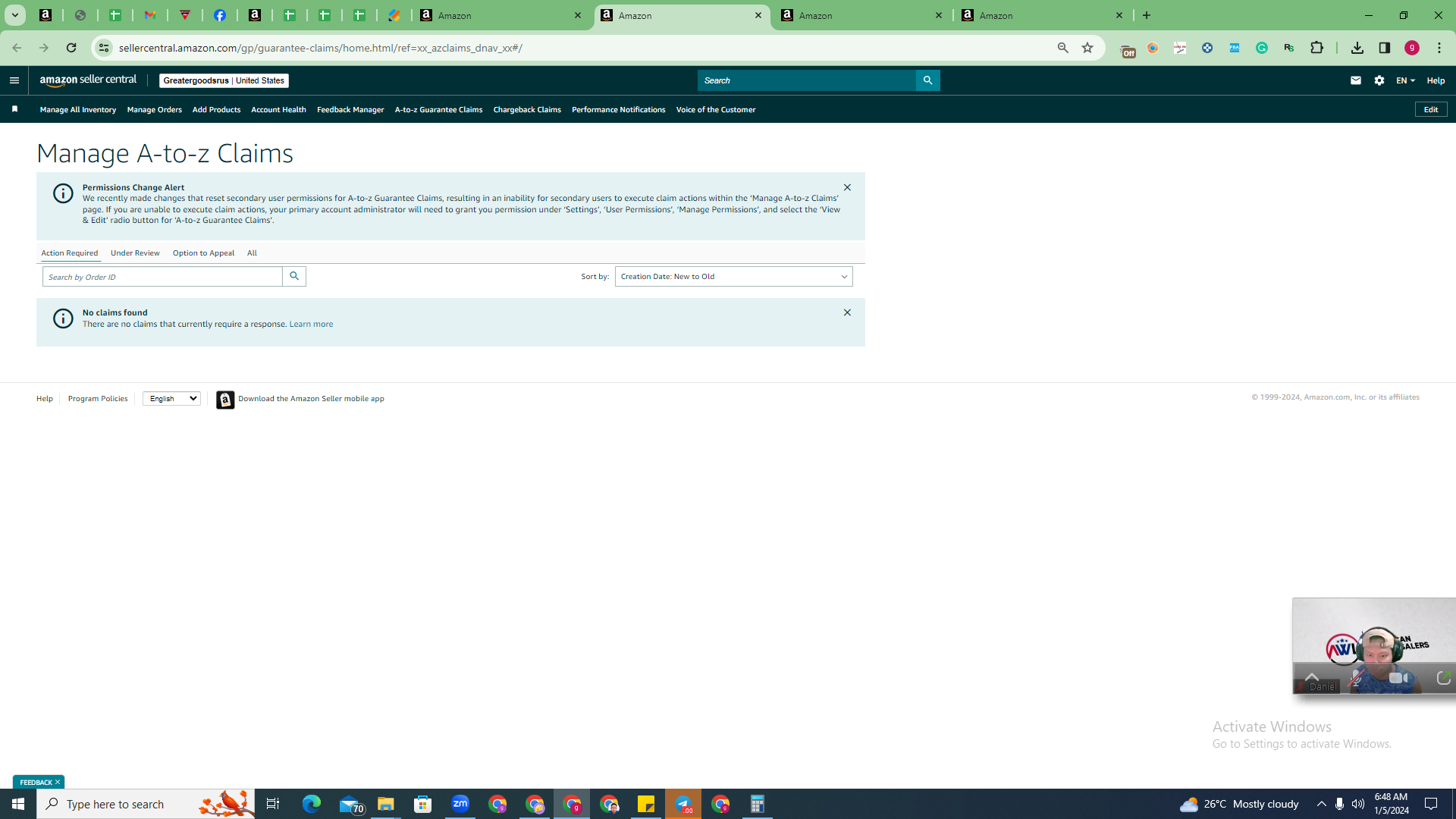This screenshot has width=1456, height=819.
Task: Open the Windows Start menu
Action: [18, 804]
